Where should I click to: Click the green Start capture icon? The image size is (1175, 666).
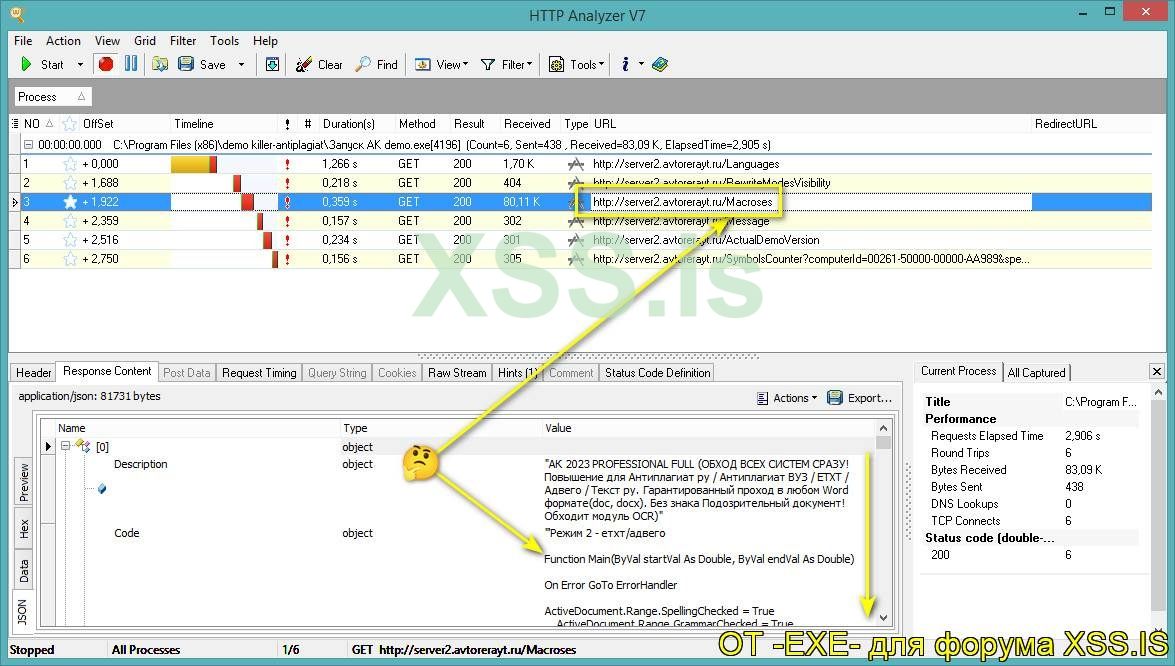click(x=26, y=64)
